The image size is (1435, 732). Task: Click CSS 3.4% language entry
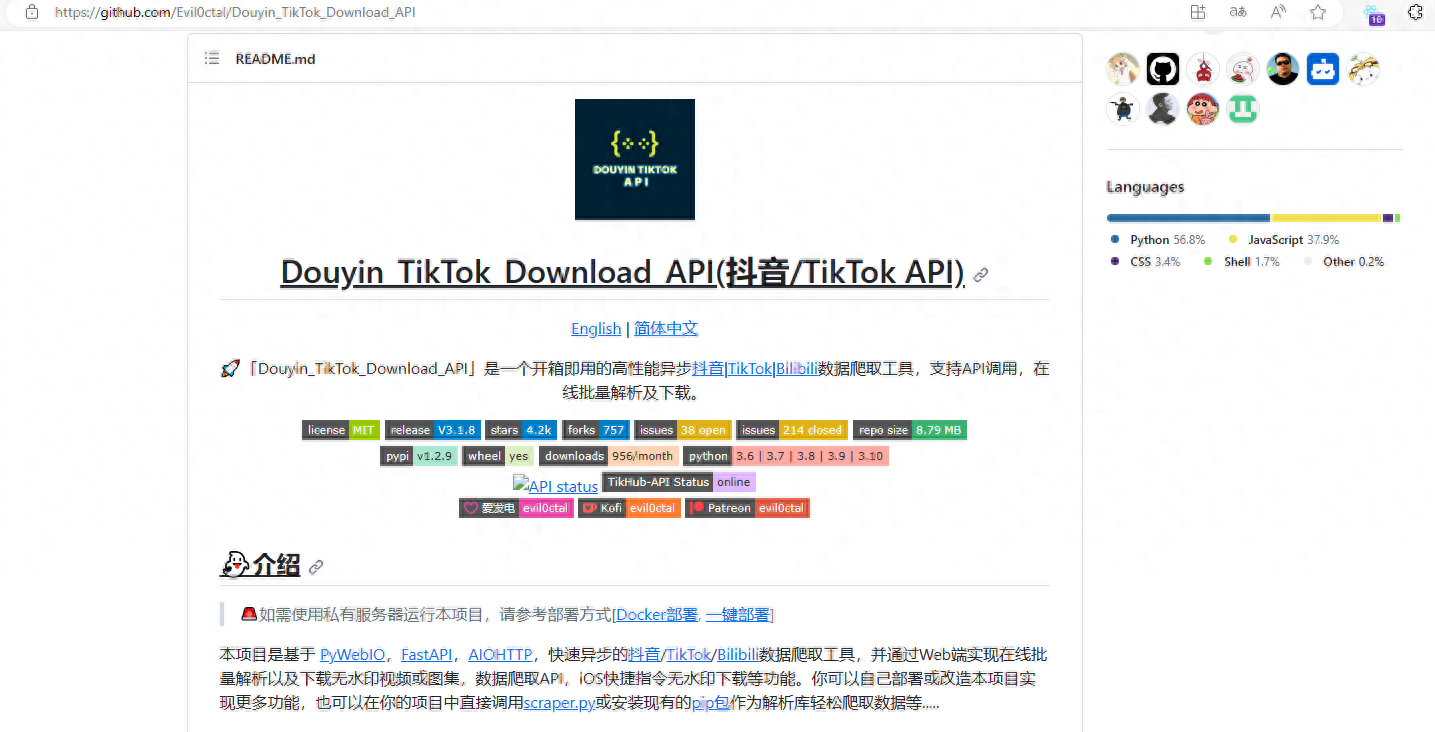1146,262
